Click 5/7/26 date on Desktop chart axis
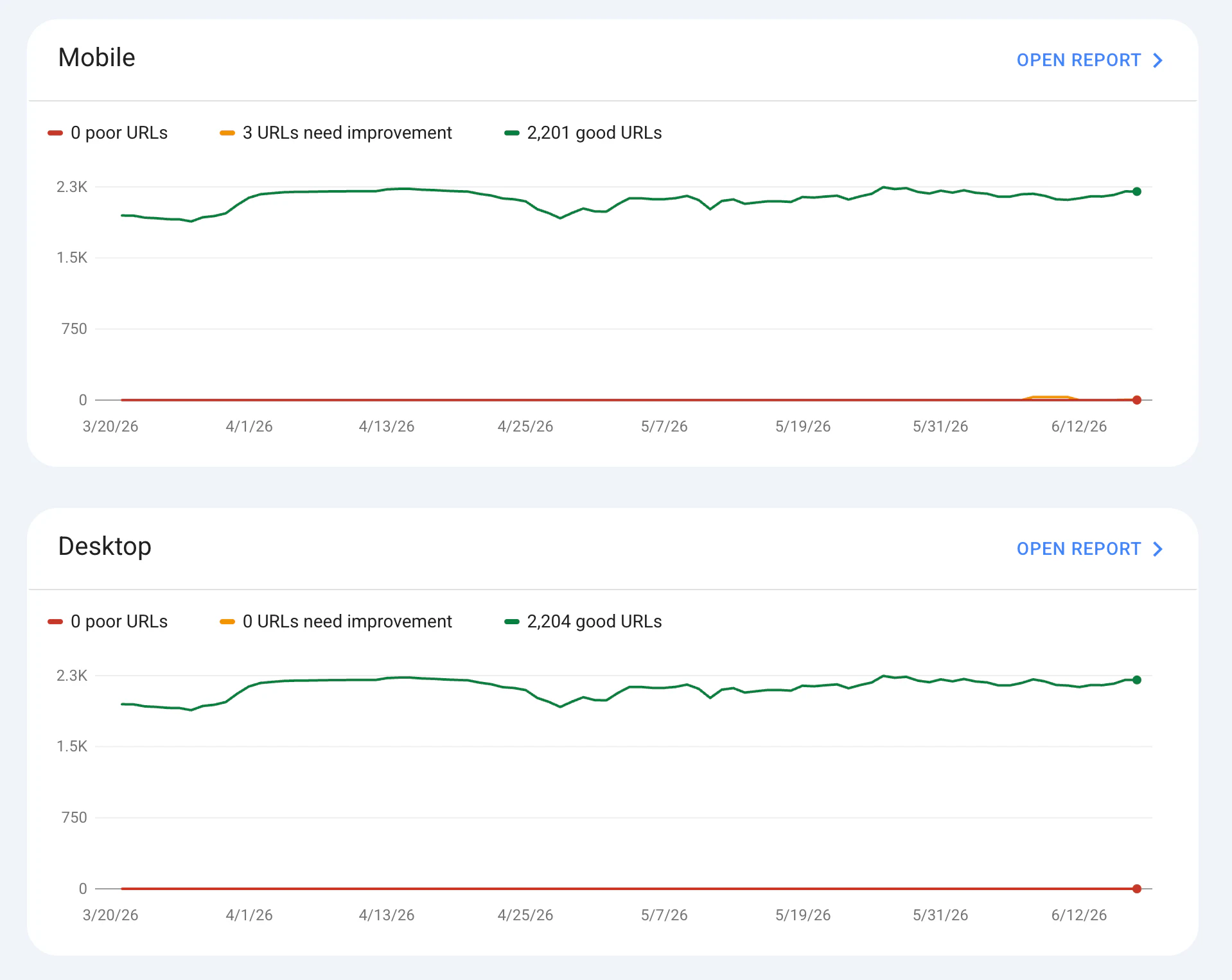Image resolution: width=1232 pixels, height=980 pixels. (664, 915)
